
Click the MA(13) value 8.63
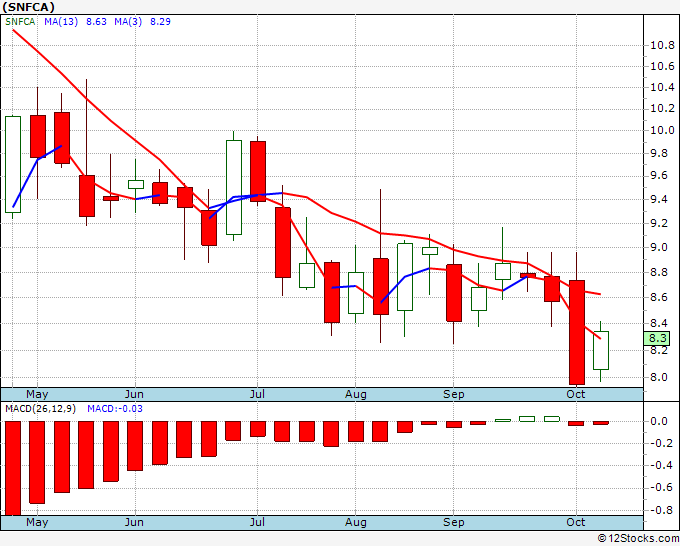pos(96,22)
